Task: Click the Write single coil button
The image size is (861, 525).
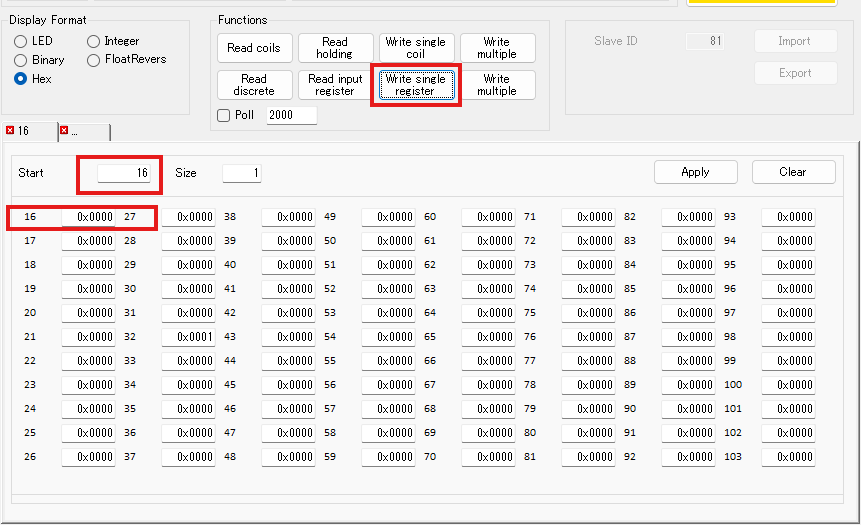Action: (416, 48)
